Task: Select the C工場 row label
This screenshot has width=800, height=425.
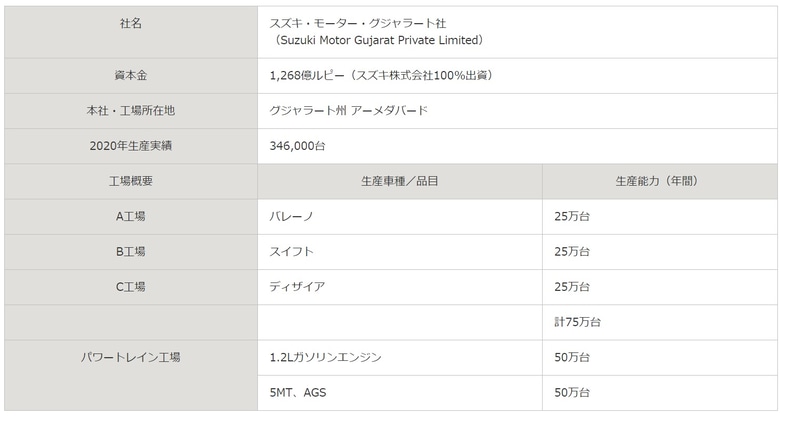Action: (130, 287)
